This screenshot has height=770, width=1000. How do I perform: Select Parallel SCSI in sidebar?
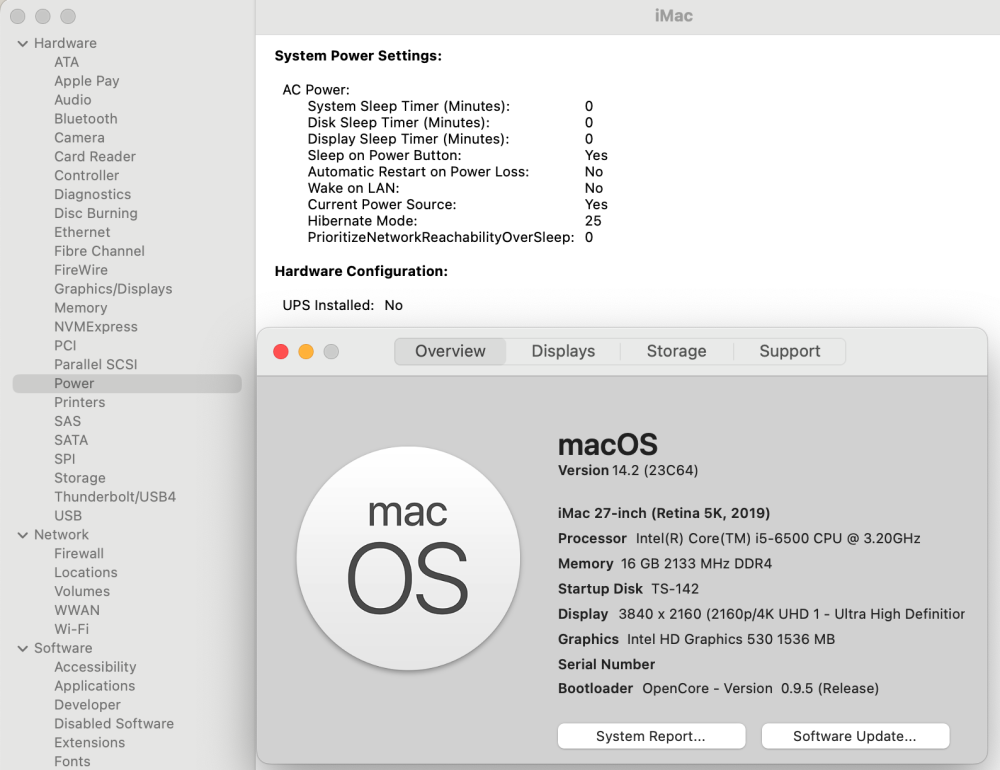click(96, 365)
